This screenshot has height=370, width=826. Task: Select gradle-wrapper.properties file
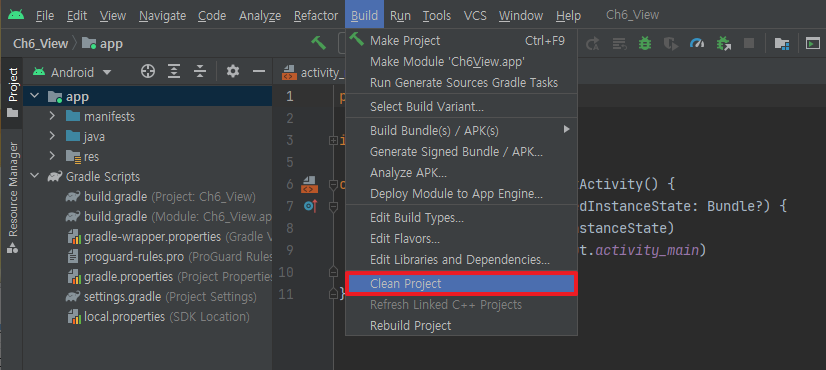coord(169,237)
